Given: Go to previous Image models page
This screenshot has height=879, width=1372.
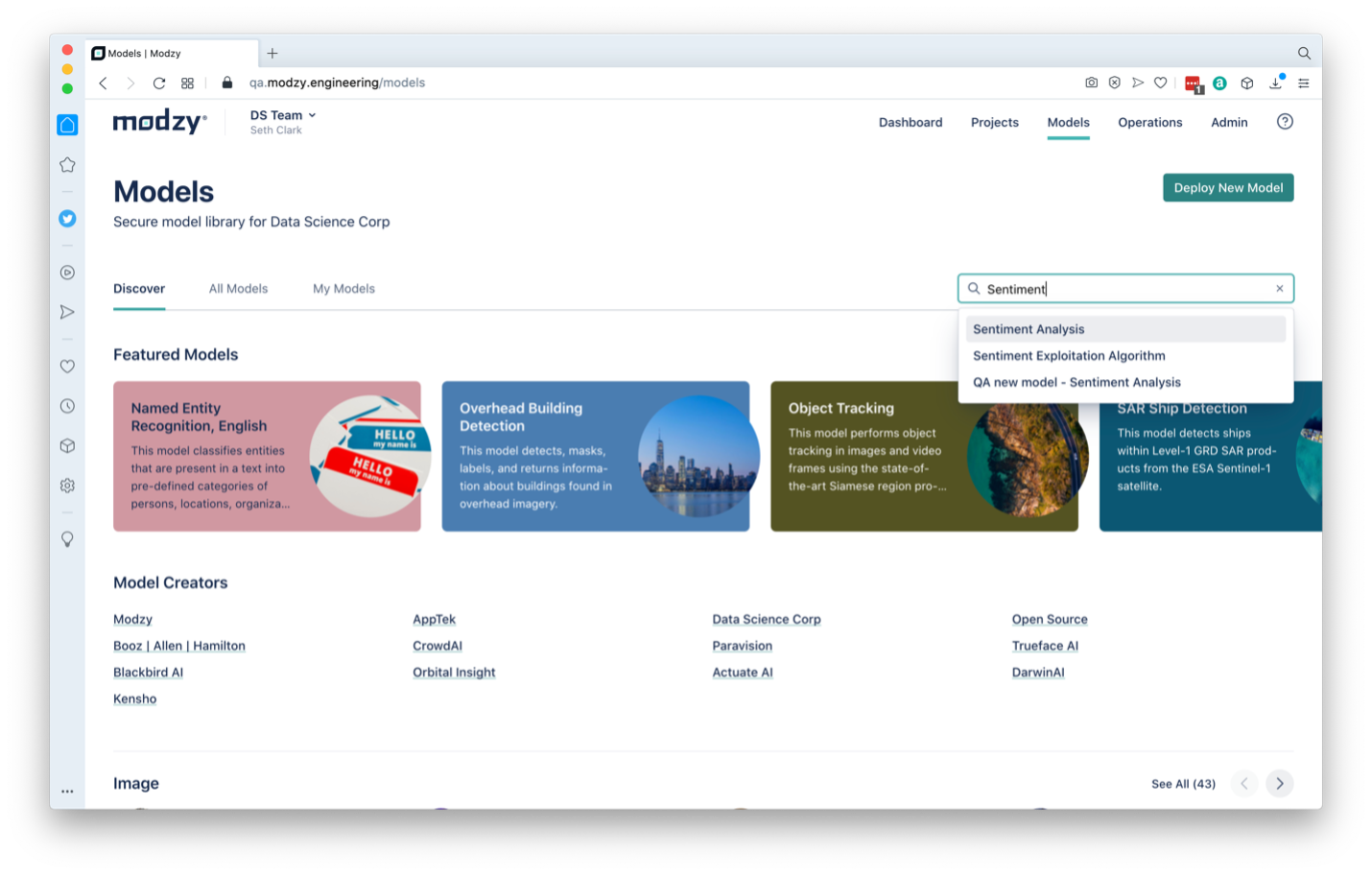Looking at the screenshot, I should tap(1244, 784).
